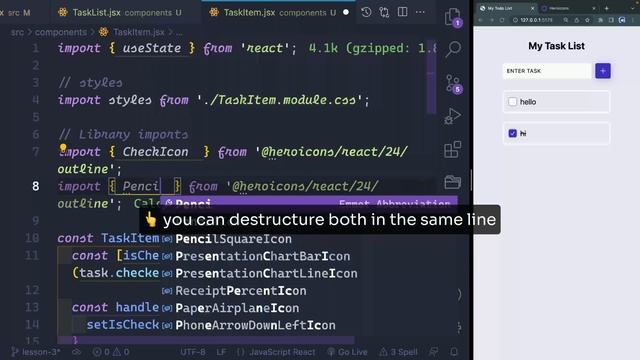Click 'CheckIcon' on line 7

156,152
